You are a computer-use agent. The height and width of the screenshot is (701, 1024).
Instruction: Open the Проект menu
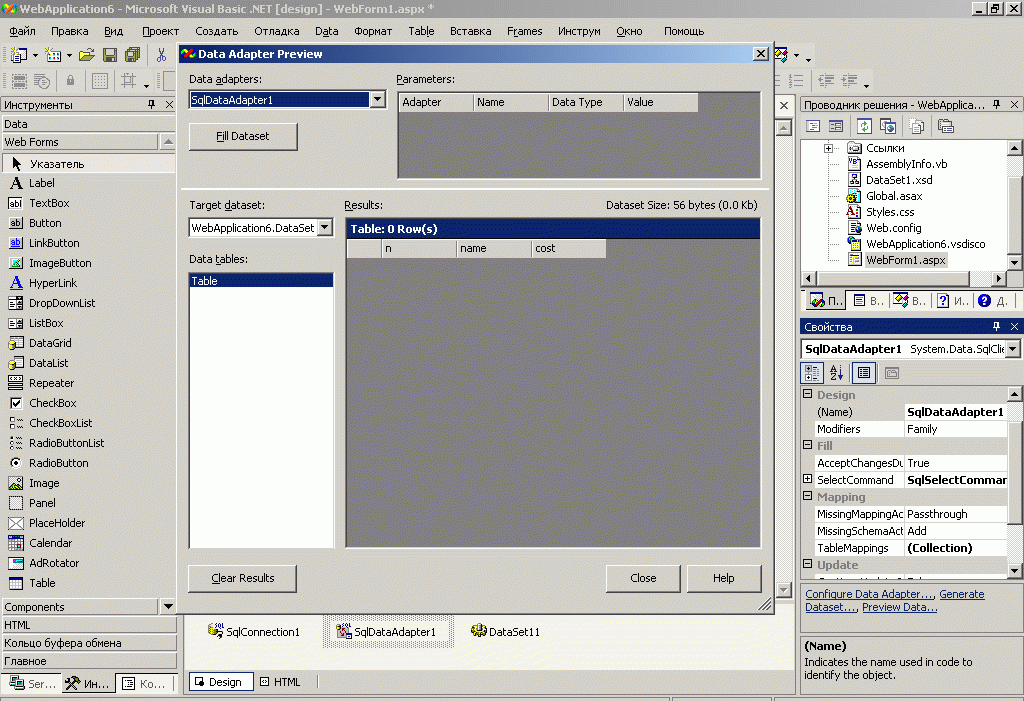[160, 31]
